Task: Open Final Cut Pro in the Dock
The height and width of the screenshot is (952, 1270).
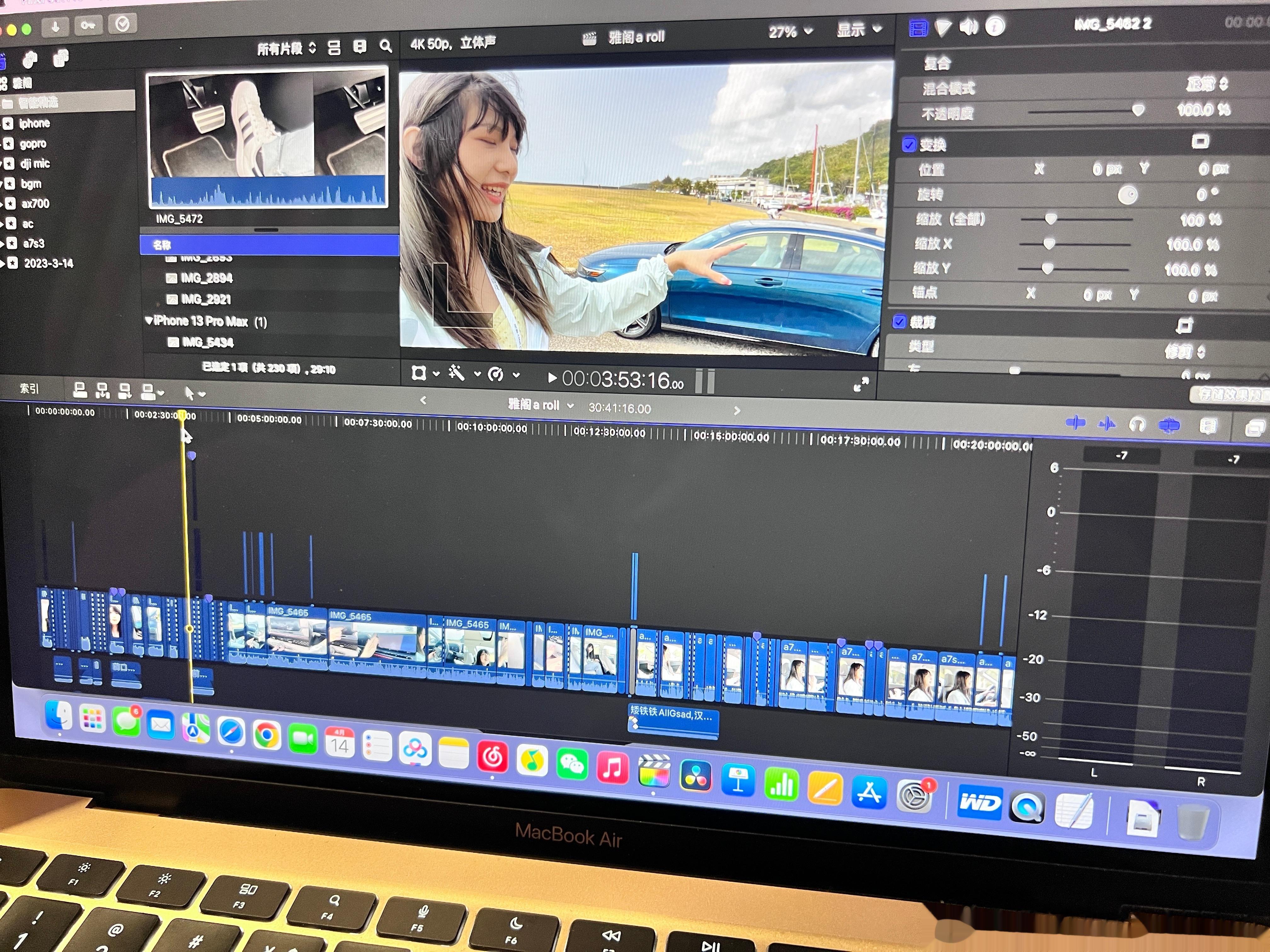Action: tap(653, 771)
